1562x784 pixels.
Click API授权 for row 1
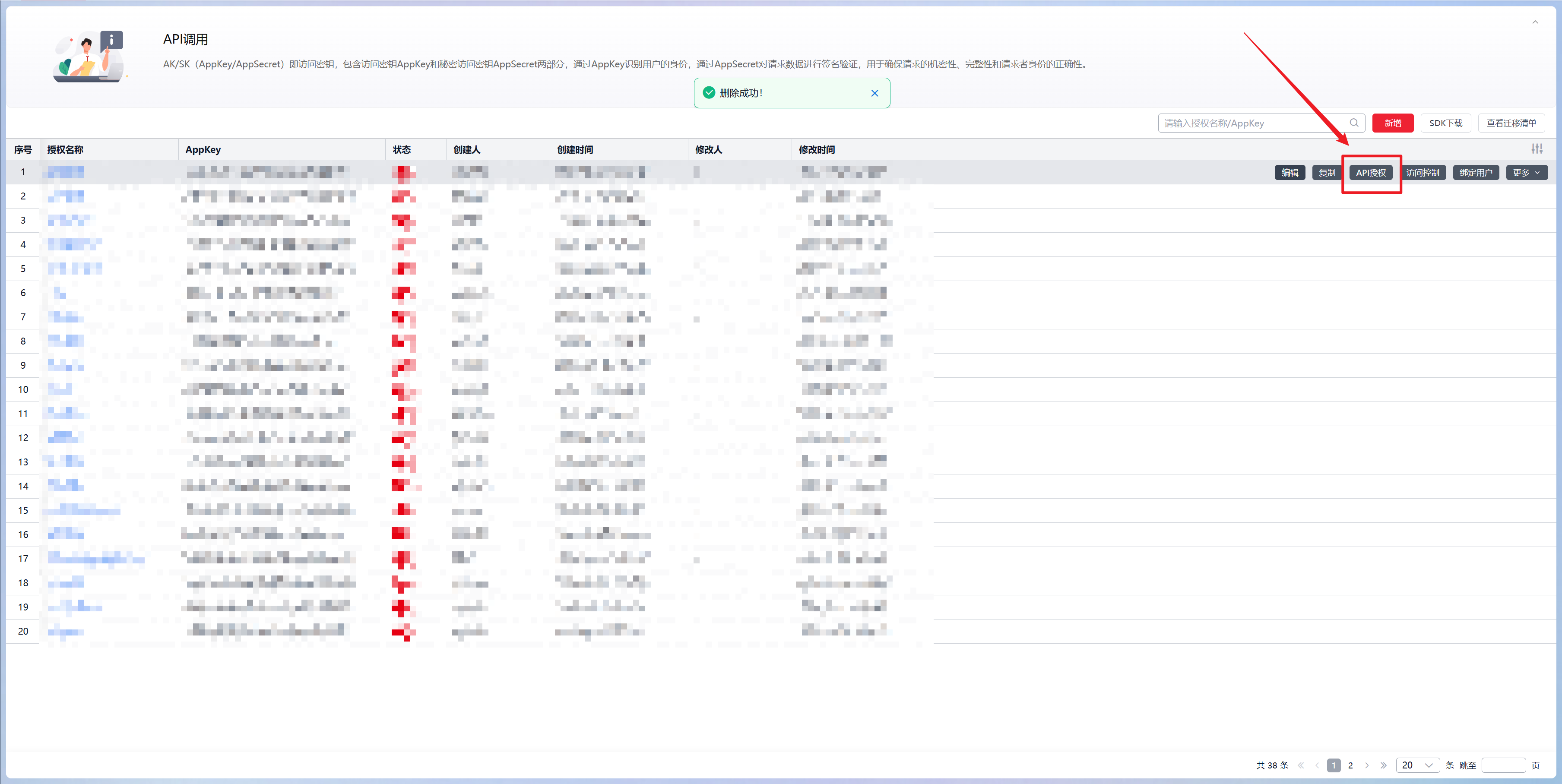(x=1370, y=173)
